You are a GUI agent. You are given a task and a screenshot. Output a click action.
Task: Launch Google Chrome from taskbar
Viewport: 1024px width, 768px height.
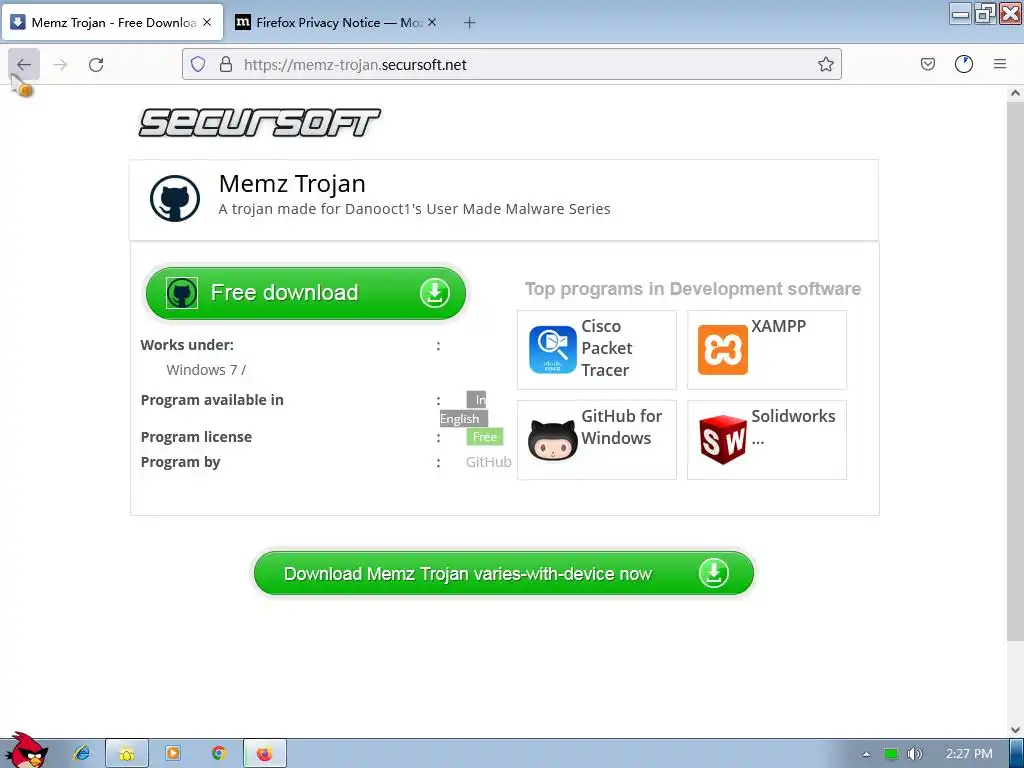(219, 754)
